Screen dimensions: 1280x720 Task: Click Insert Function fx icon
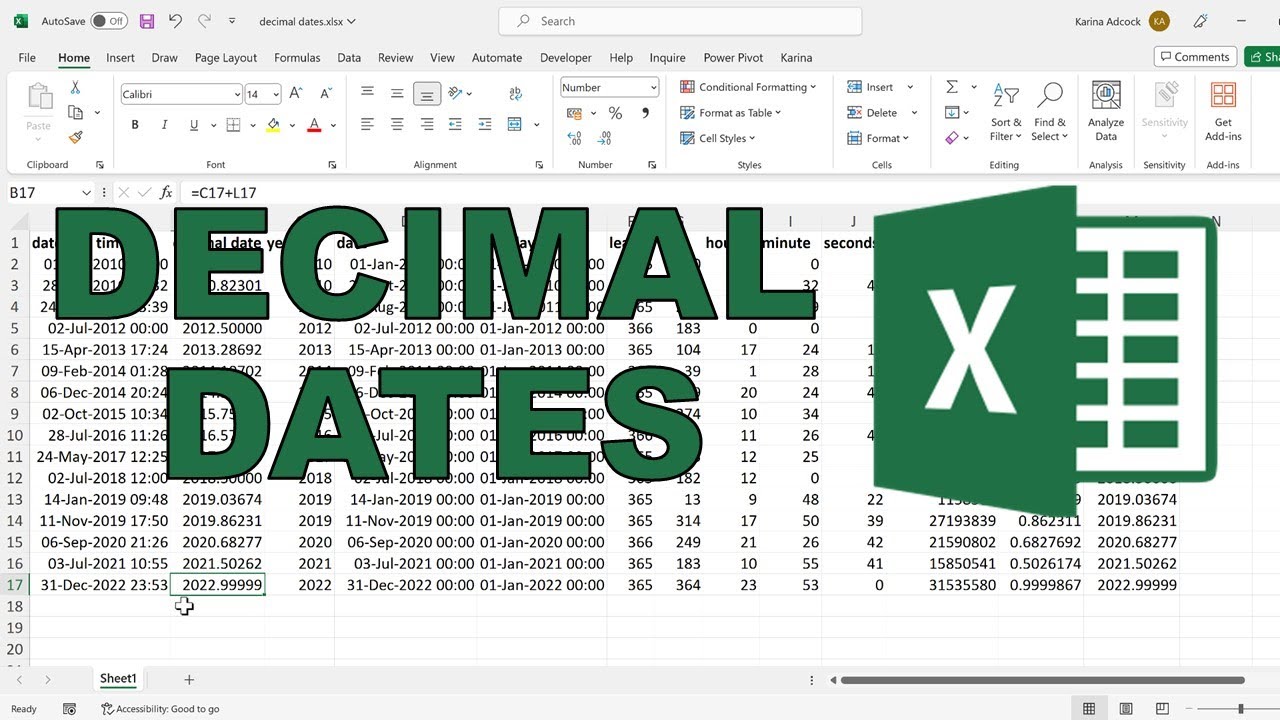166,192
